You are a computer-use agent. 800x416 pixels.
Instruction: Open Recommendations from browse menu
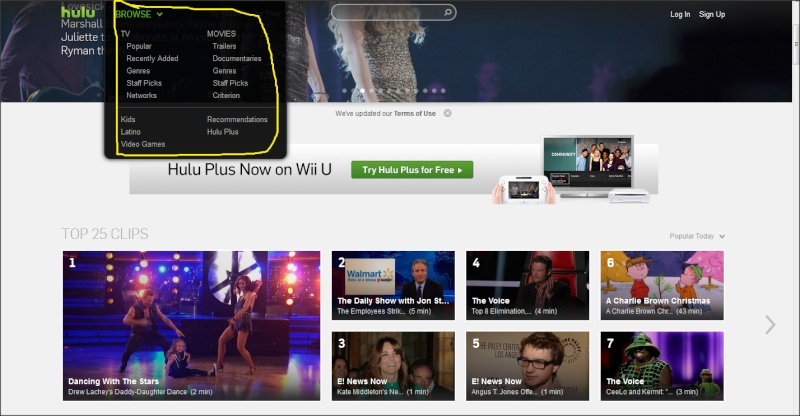tap(237, 119)
